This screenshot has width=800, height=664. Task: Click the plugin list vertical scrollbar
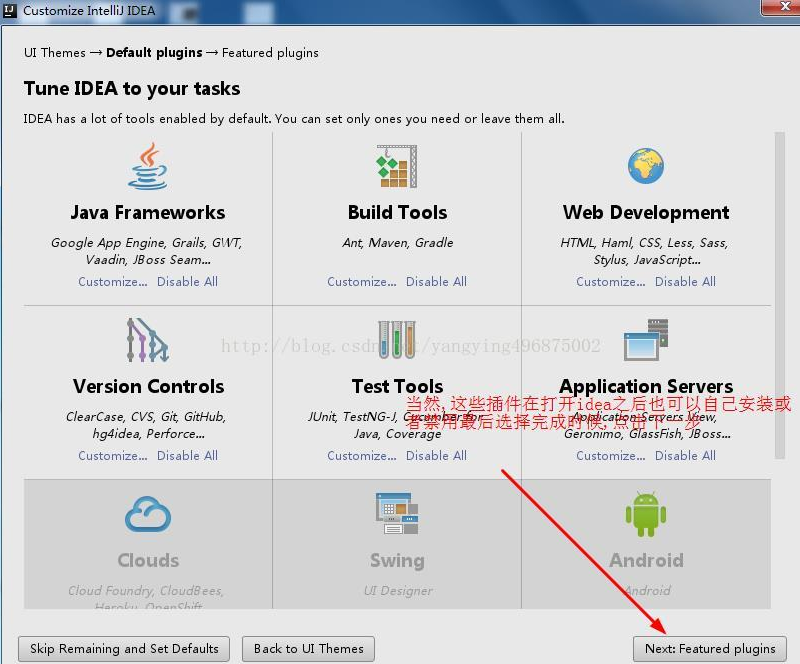pyautogui.click(x=780, y=296)
